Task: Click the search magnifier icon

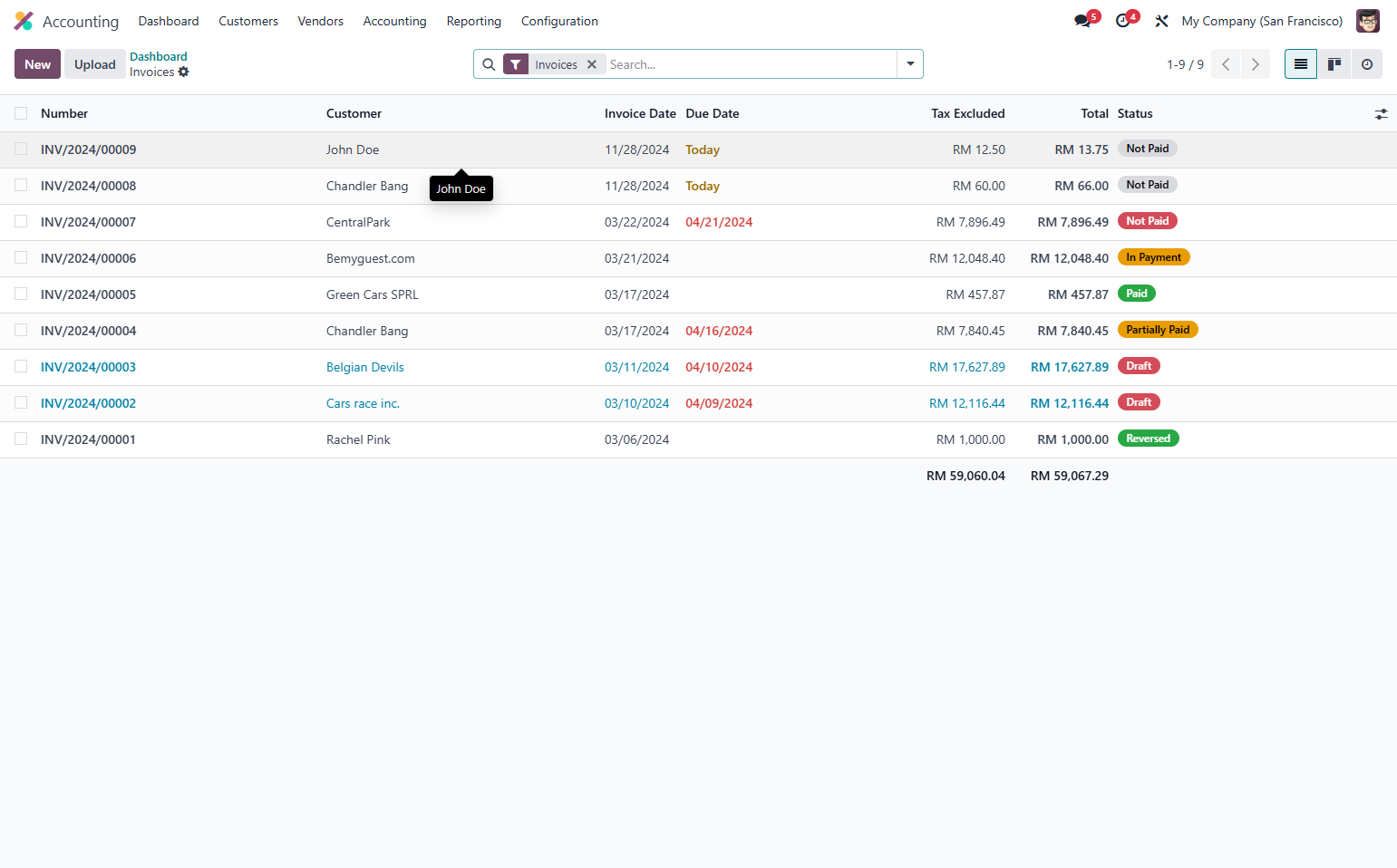Action: [489, 64]
